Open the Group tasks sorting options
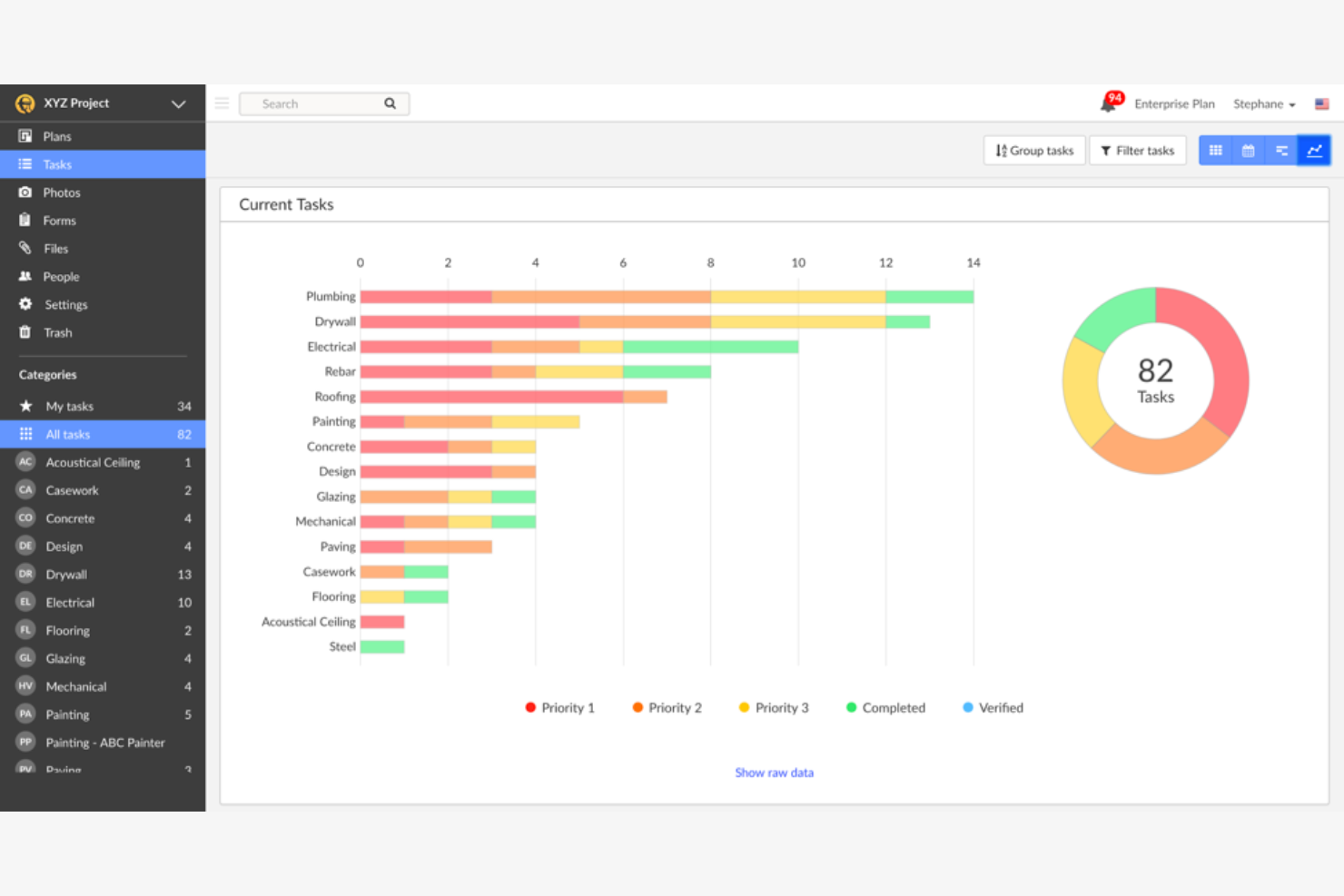Image resolution: width=1344 pixels, height=896 pixels. (x=1033, y=150)
